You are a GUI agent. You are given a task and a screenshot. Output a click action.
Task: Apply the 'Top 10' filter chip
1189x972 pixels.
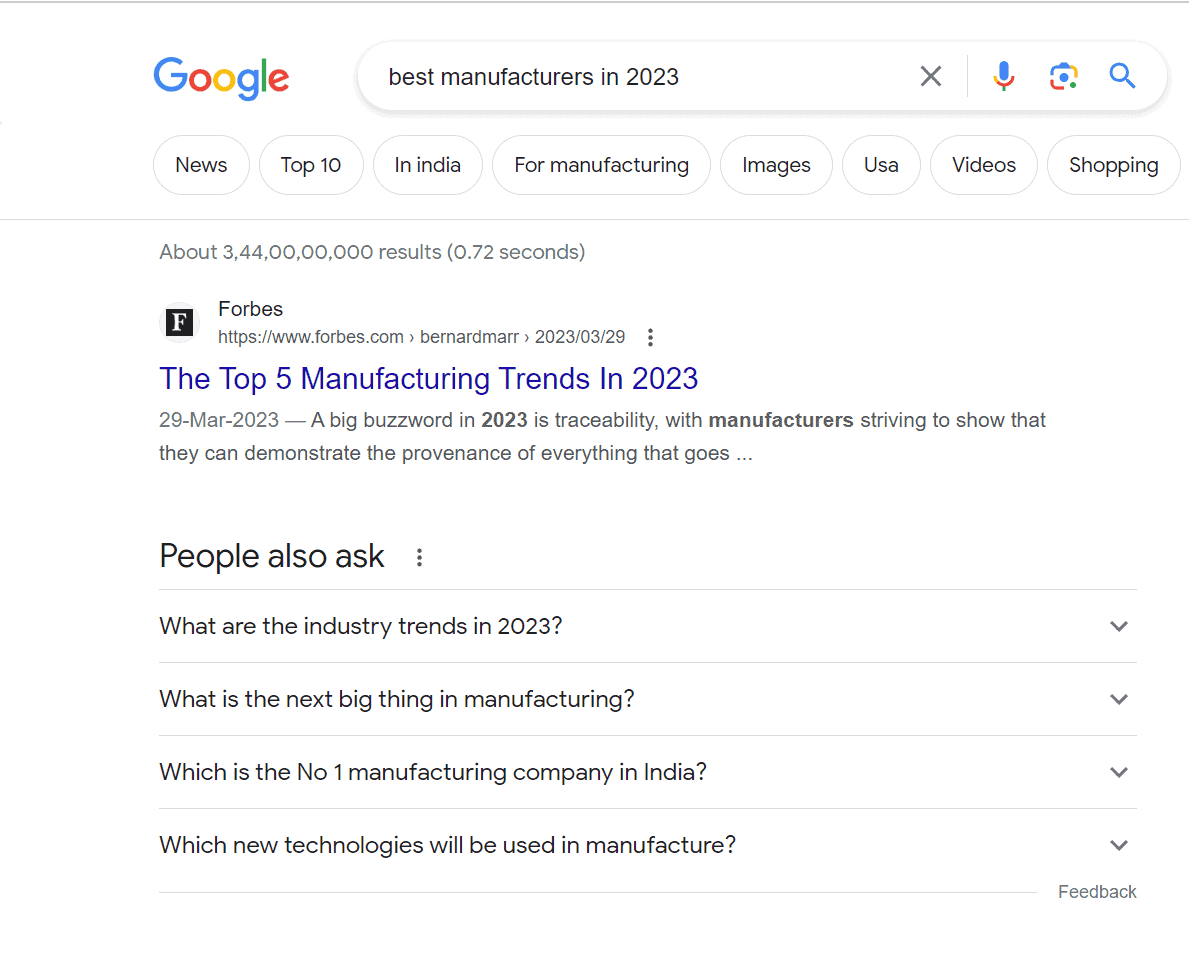[x=311, y=165]
